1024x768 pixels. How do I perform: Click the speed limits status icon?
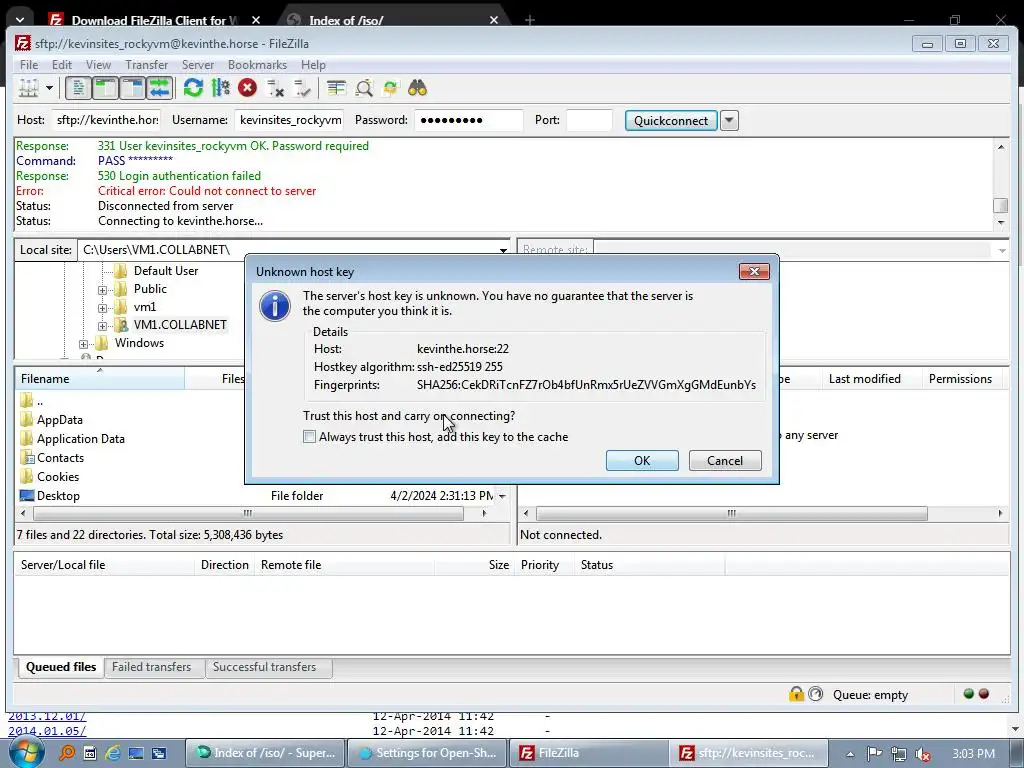816,694
